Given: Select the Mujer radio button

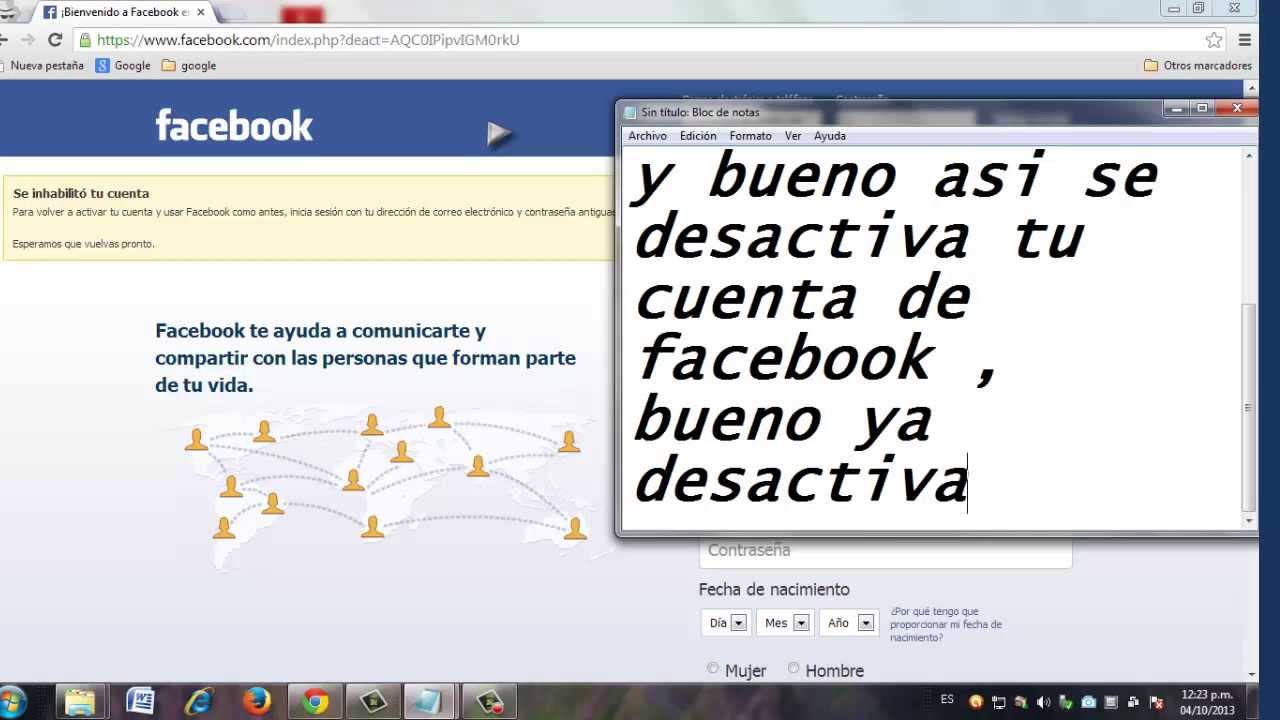Looking at the screenshot, I should (713, 668).
